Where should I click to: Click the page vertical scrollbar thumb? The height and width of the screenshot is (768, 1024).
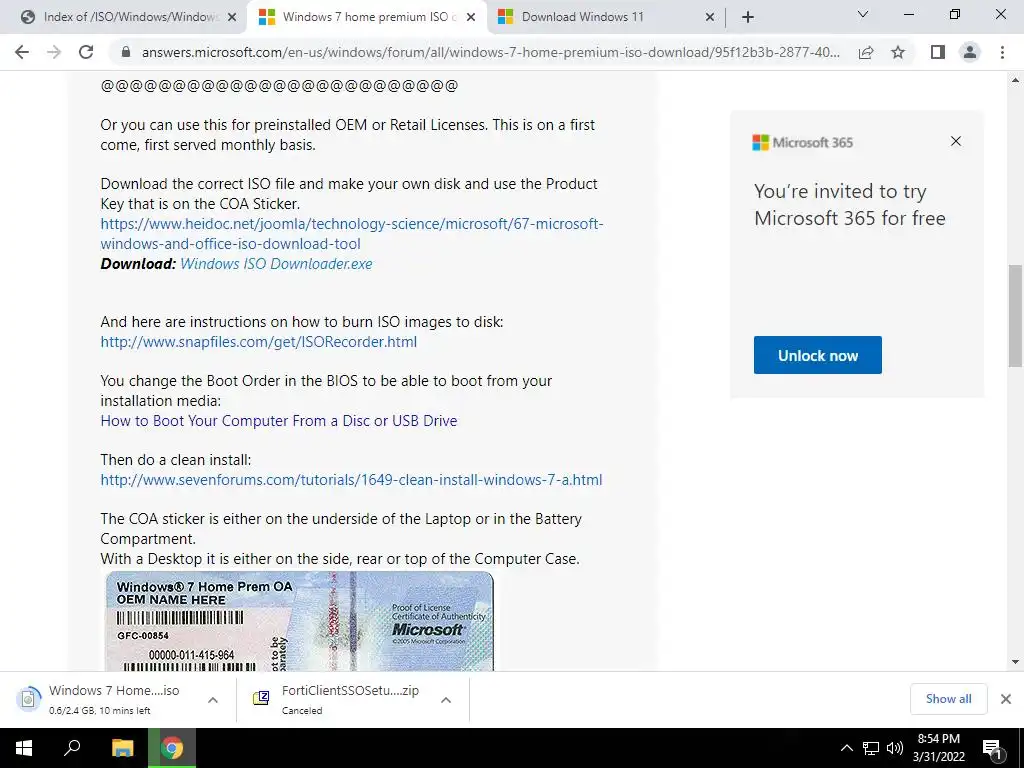click(1015, 315)
